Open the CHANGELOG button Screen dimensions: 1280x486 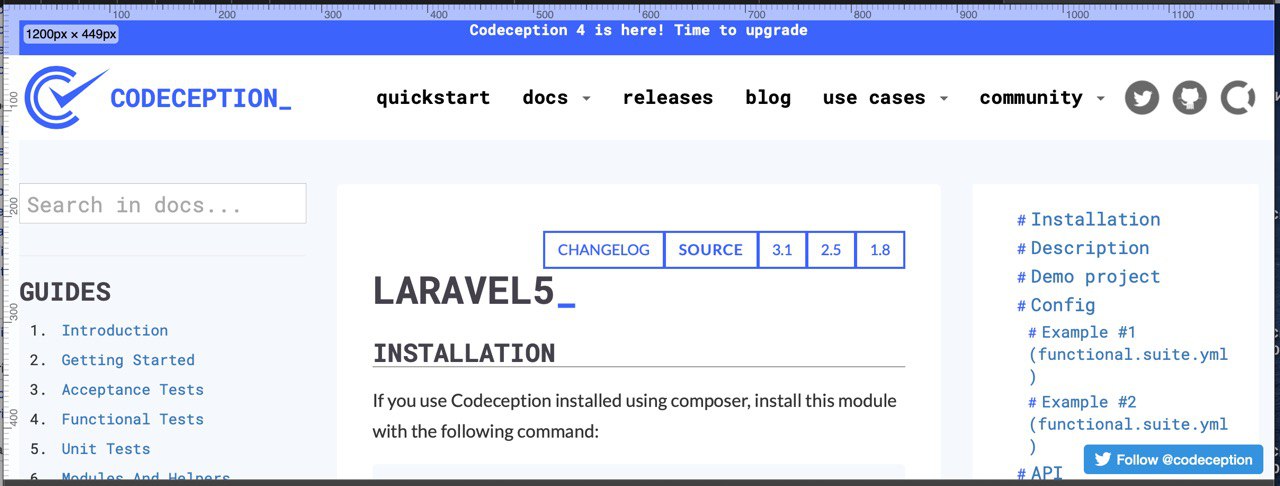coord(604,250)
